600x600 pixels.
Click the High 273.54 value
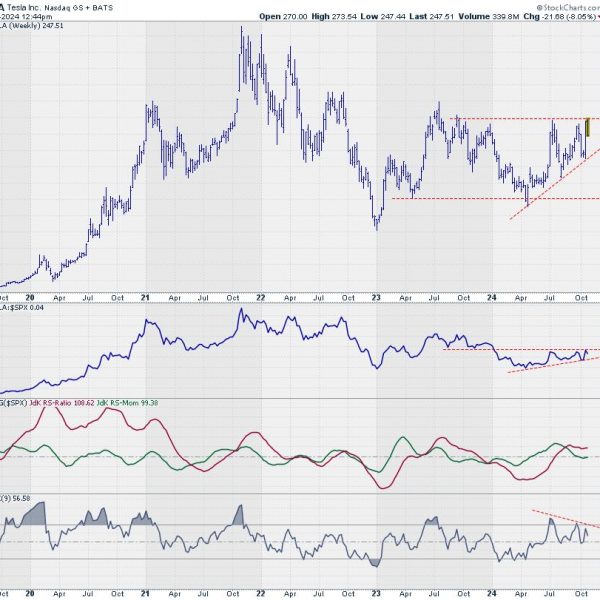[334, 16]
